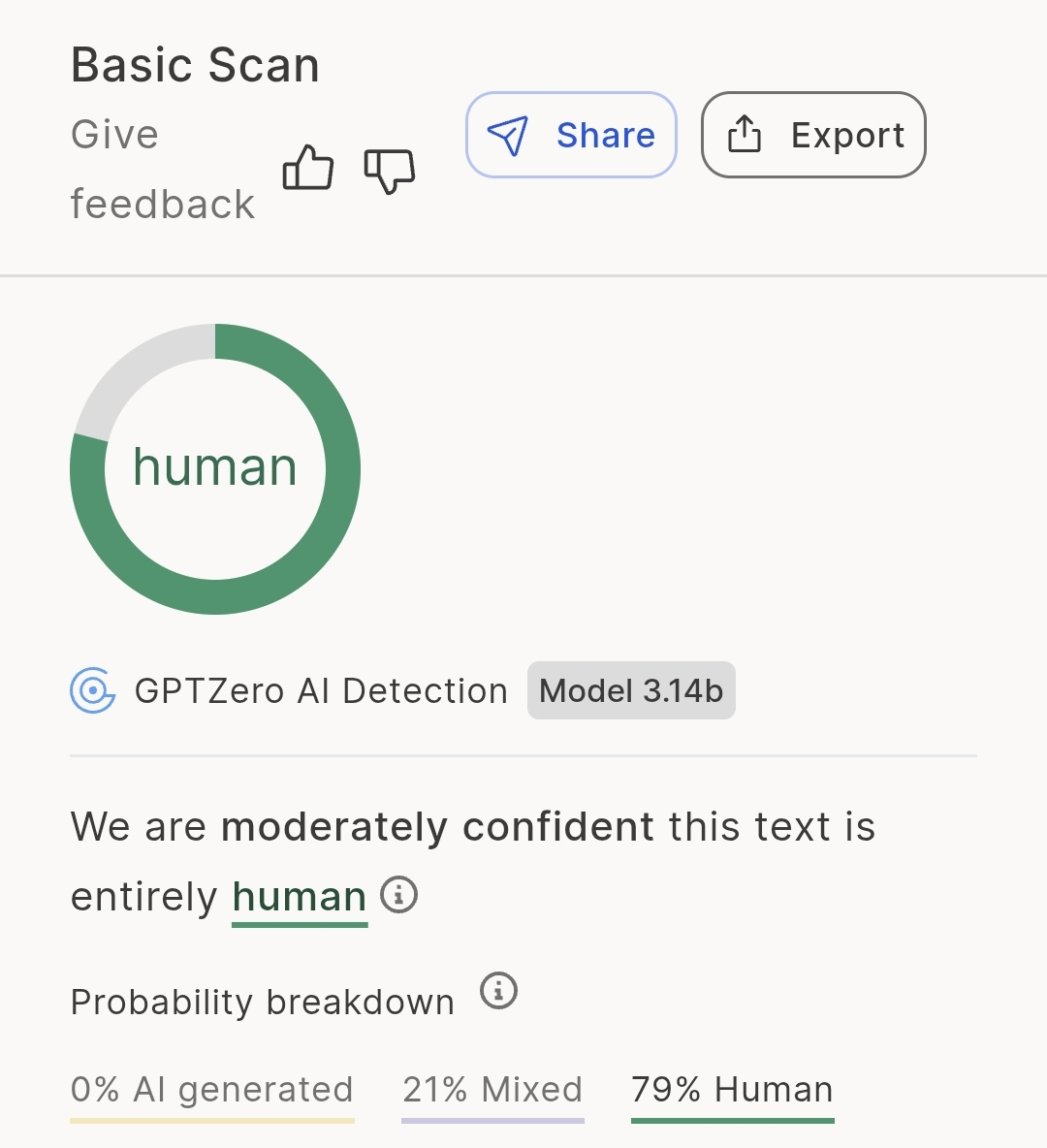The width and height of the screenshot is (1047, 1148).
Task: Share the scan results
Action: click(571, 135)
